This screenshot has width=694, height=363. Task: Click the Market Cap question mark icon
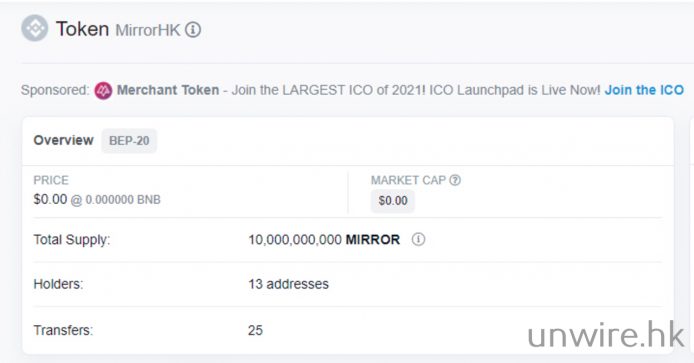[x=455, y=180]
